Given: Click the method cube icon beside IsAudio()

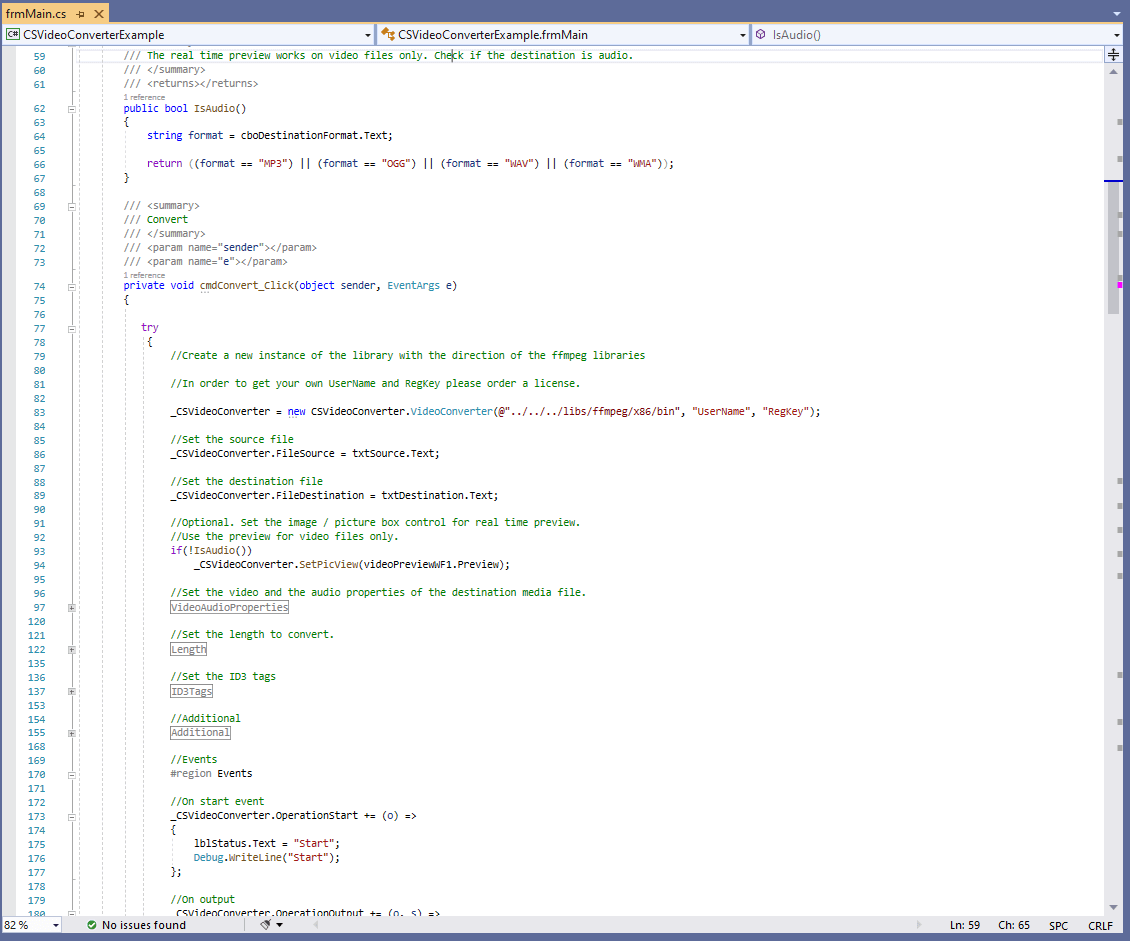Looking at the screenshot, I should click(x=760, y=34).
